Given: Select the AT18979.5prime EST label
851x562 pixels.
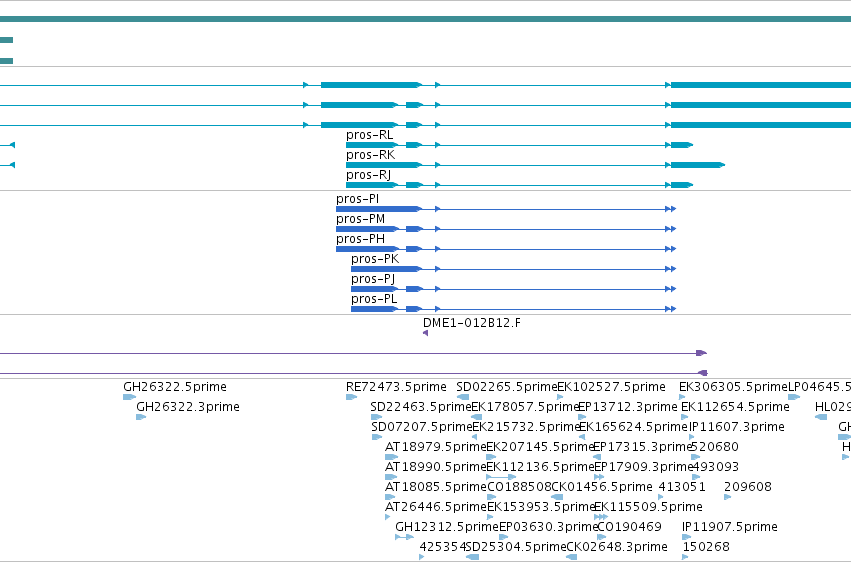Looking at the screenshot, I should [x=435, y=448].
